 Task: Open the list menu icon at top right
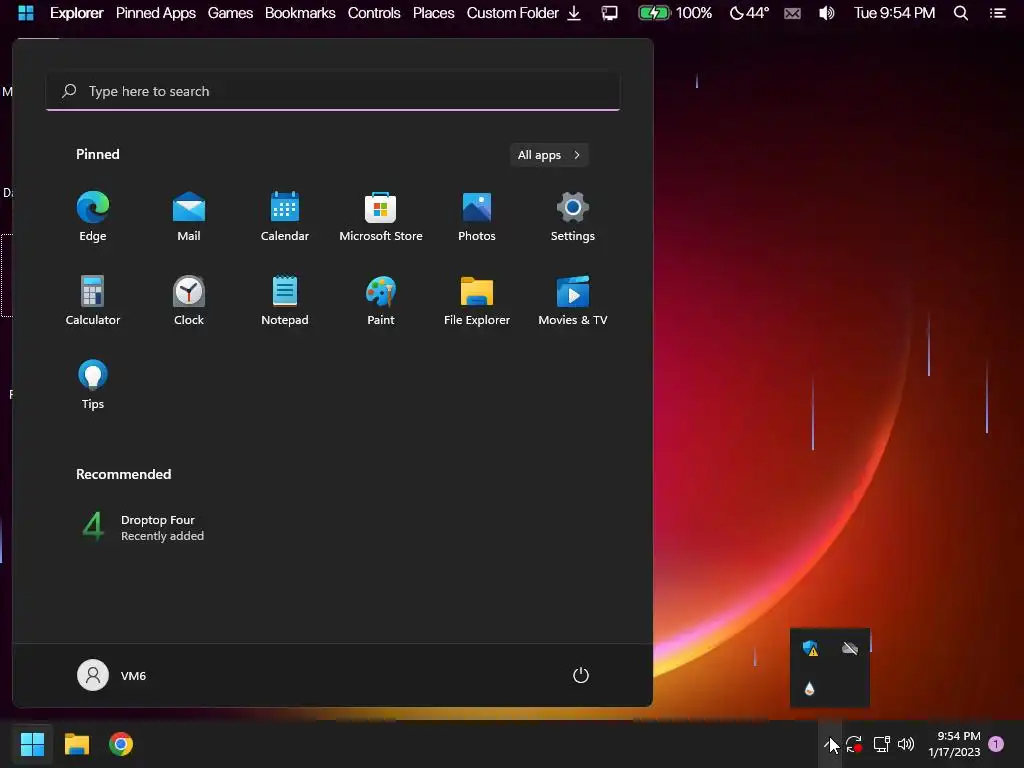(997, 13)
